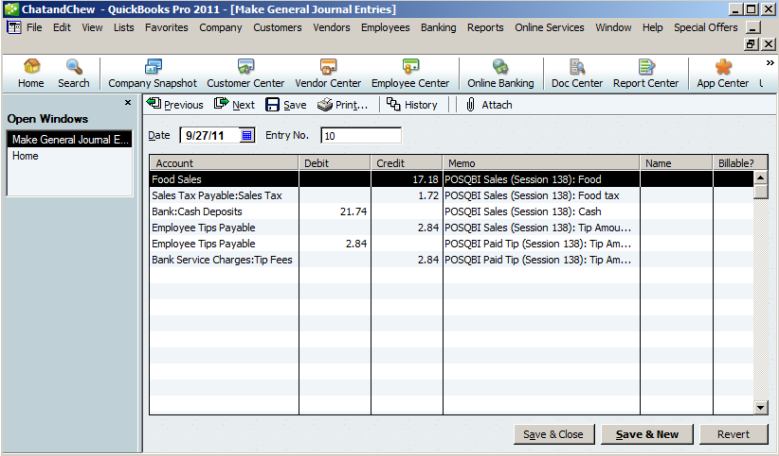This screenshot has height=456, width=779.
Task: Click the Save & Close button
Action: point(553,434)
